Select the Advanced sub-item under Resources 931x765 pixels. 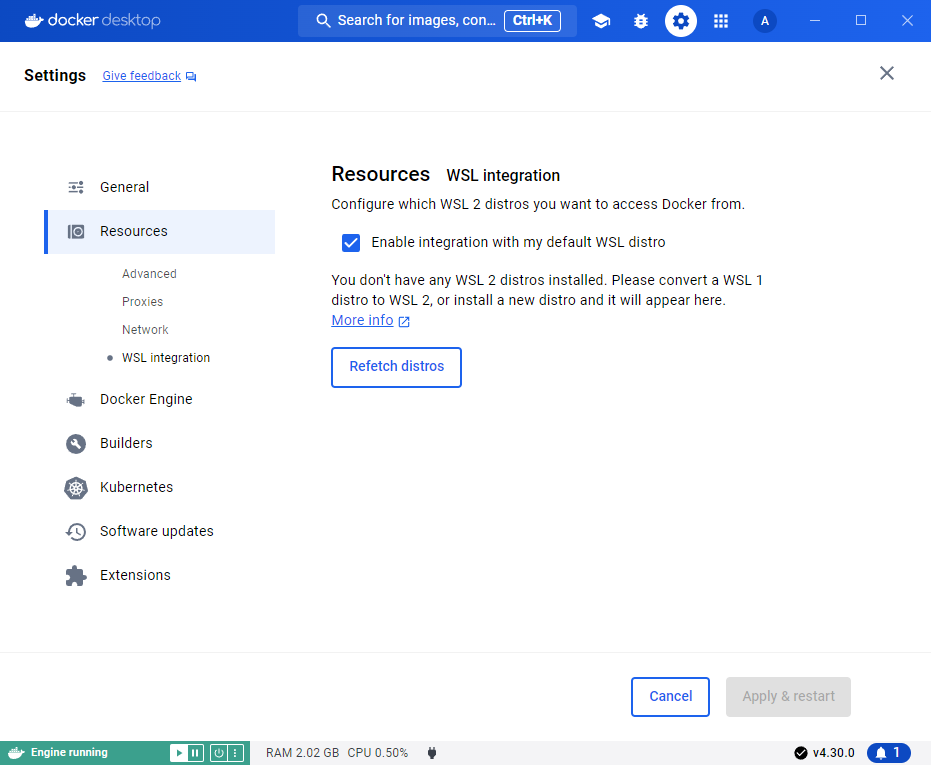(x=149, y=274)
